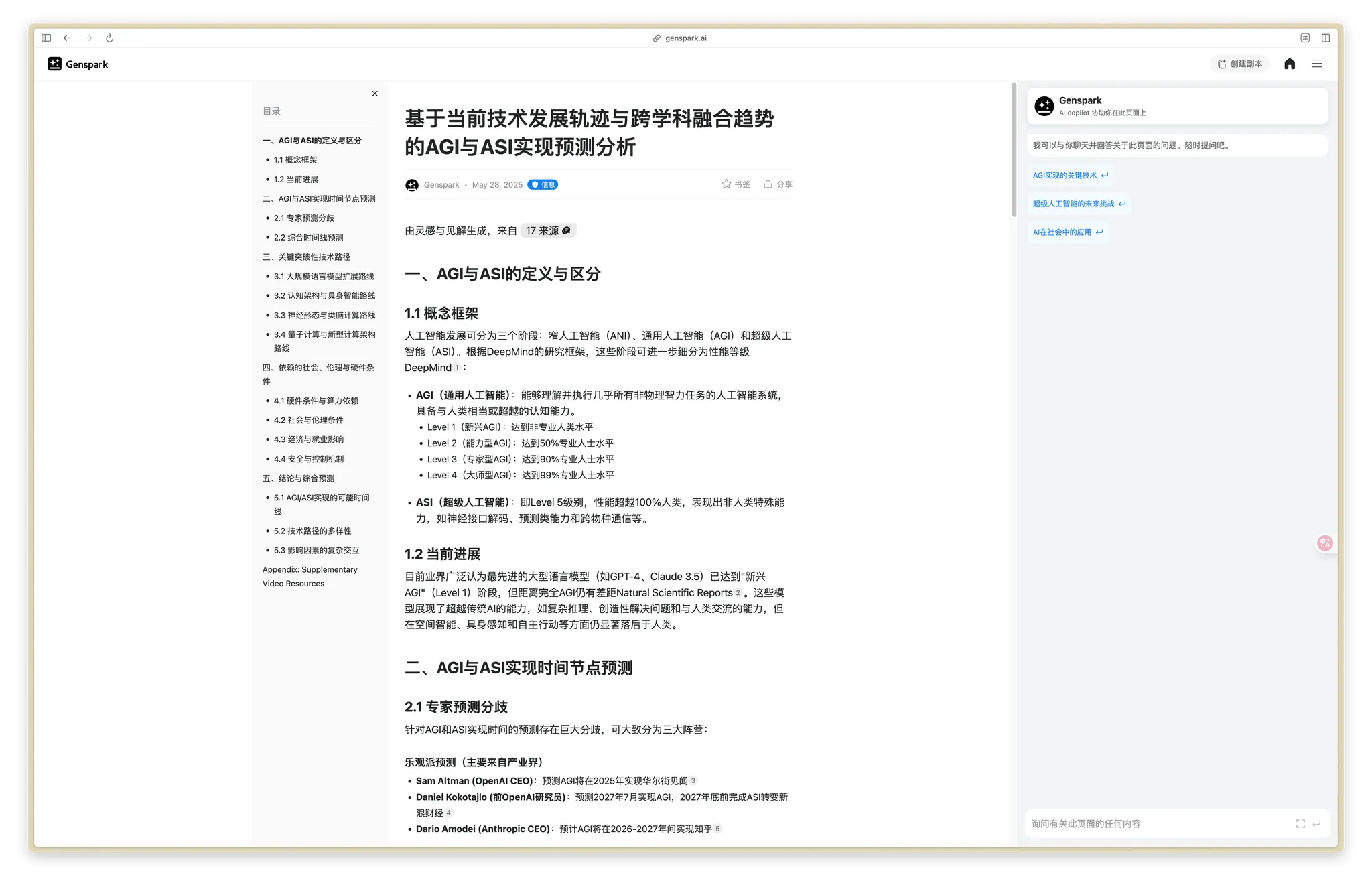The image size is (1372, 887).
Task: Click the 创建副本 button
Action: pos(1239,64)
